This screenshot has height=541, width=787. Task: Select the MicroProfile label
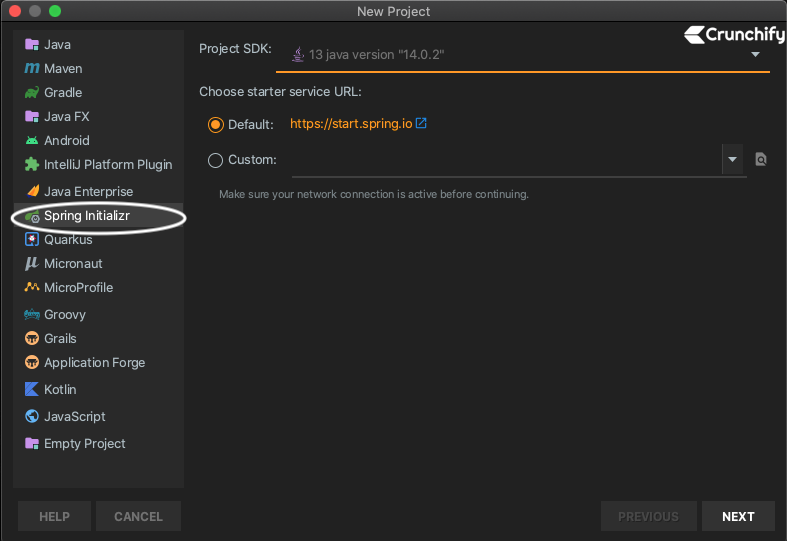[x=78, y=288]
